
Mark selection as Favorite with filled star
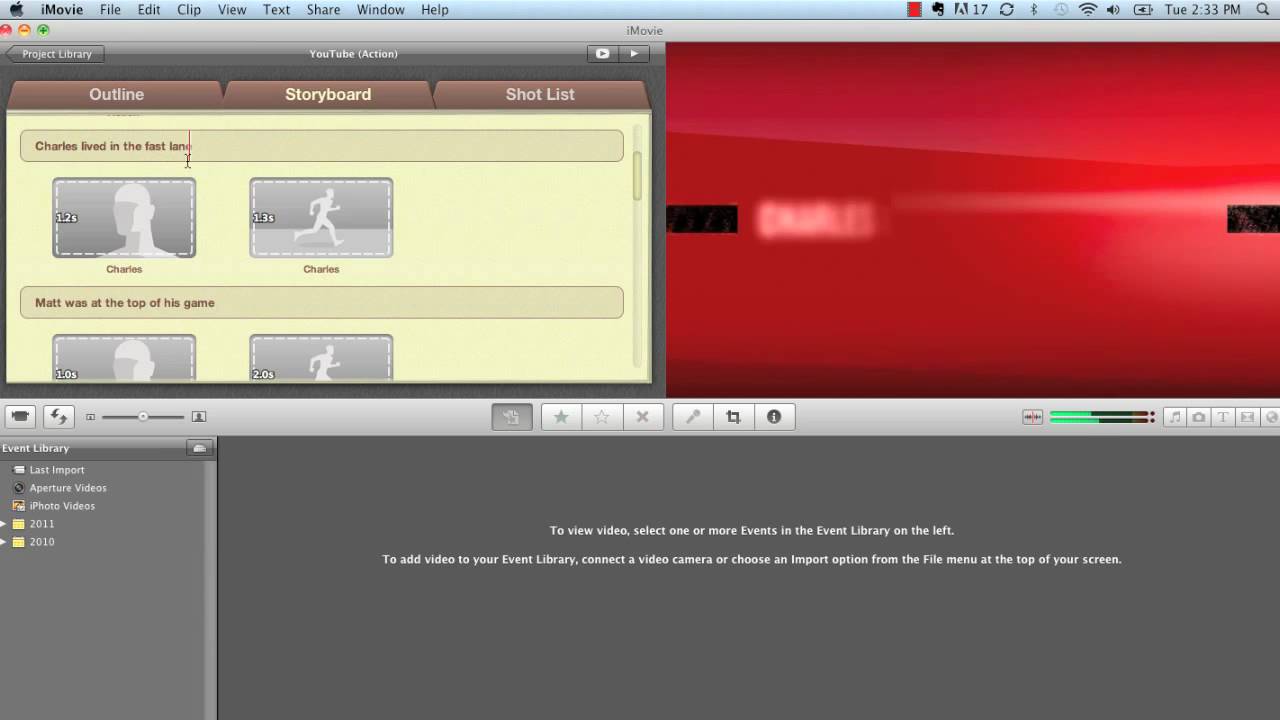pyautogui.click(x=561, y=417)
